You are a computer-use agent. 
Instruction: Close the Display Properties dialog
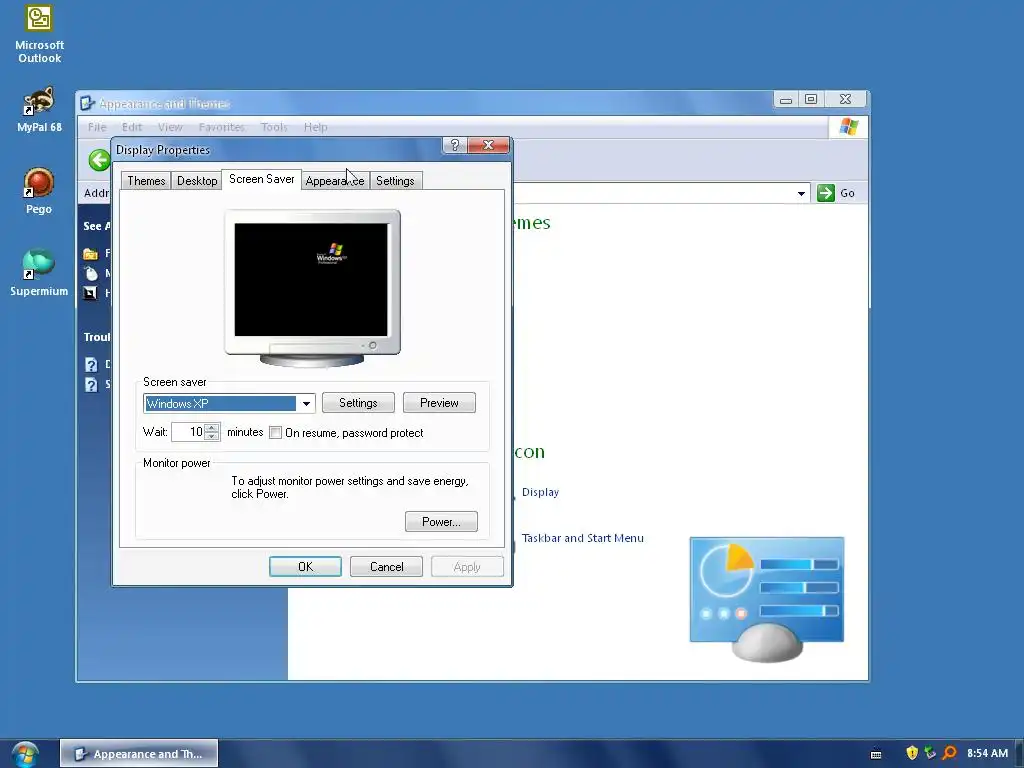[488, 145]
